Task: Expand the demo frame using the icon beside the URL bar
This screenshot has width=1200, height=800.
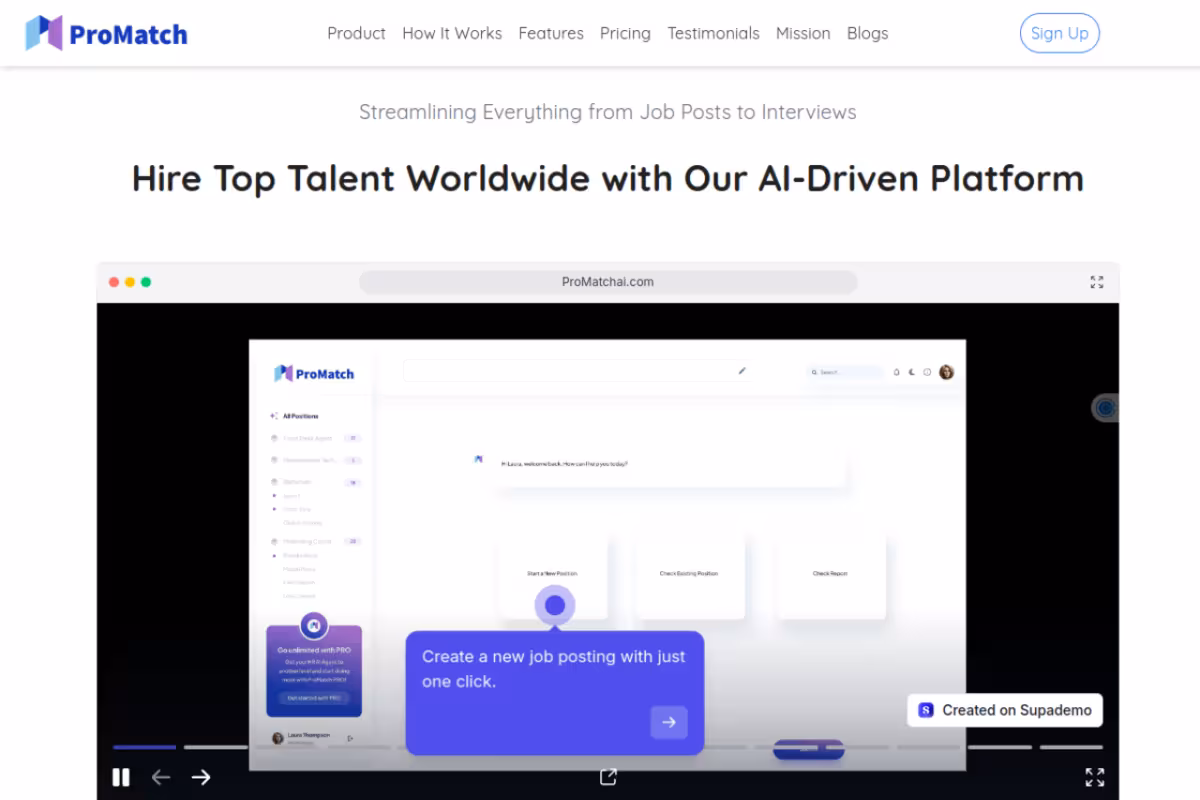Action: coord(1097,282)
